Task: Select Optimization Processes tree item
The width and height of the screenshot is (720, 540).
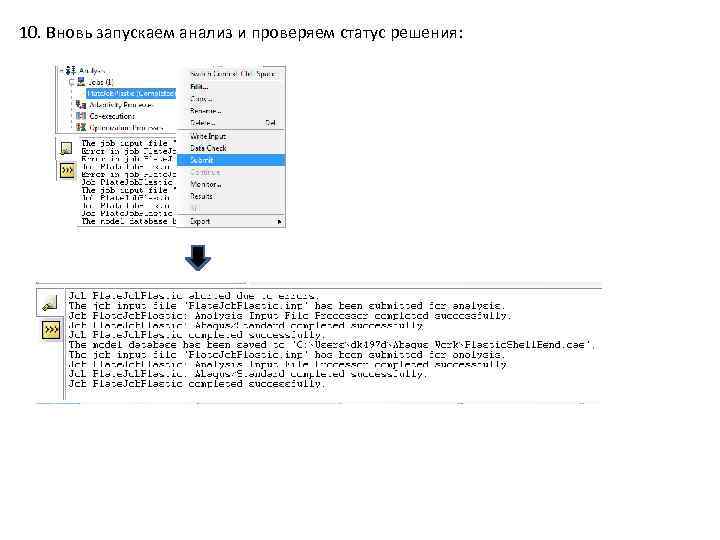Action: tap(126, 128)
